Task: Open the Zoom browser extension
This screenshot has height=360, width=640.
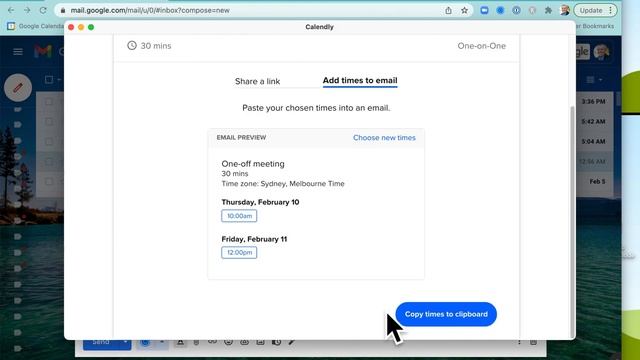Action: coord(484,11)
